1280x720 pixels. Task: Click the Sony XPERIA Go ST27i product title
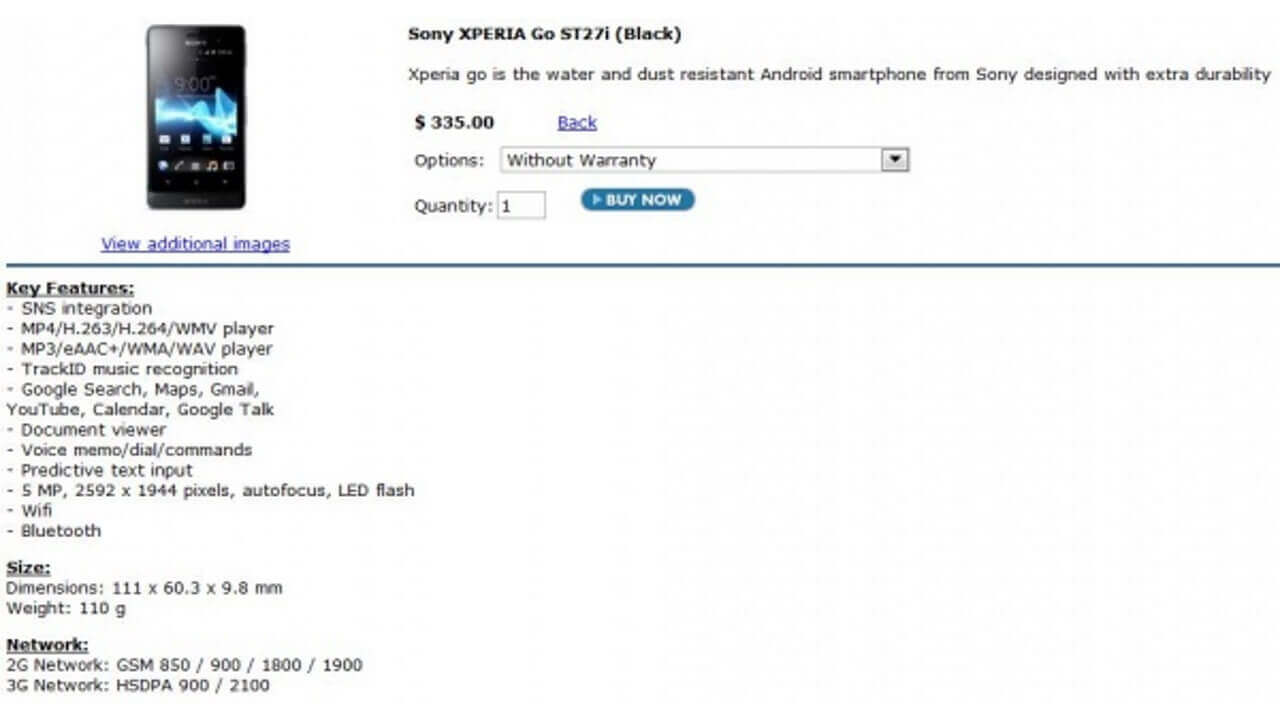[544, 33]
